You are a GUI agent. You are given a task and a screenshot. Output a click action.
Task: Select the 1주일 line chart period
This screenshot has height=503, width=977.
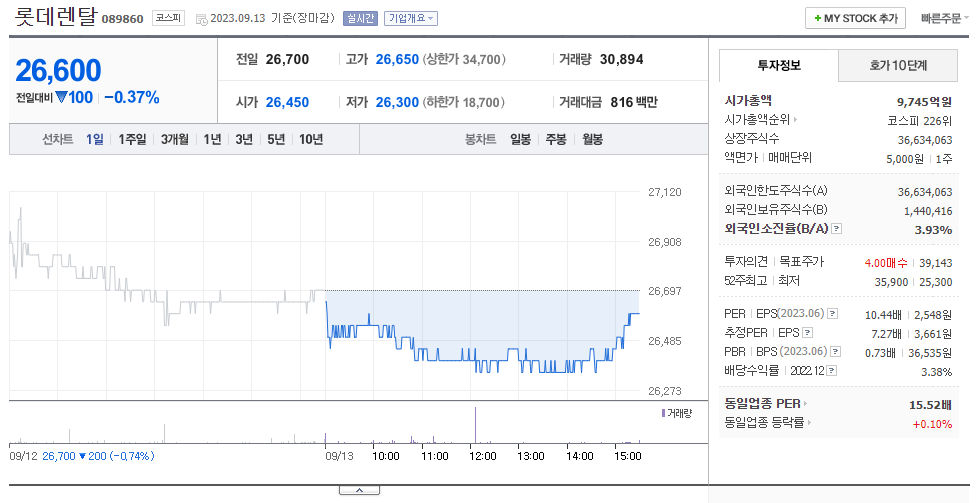(x=132, y=139)
